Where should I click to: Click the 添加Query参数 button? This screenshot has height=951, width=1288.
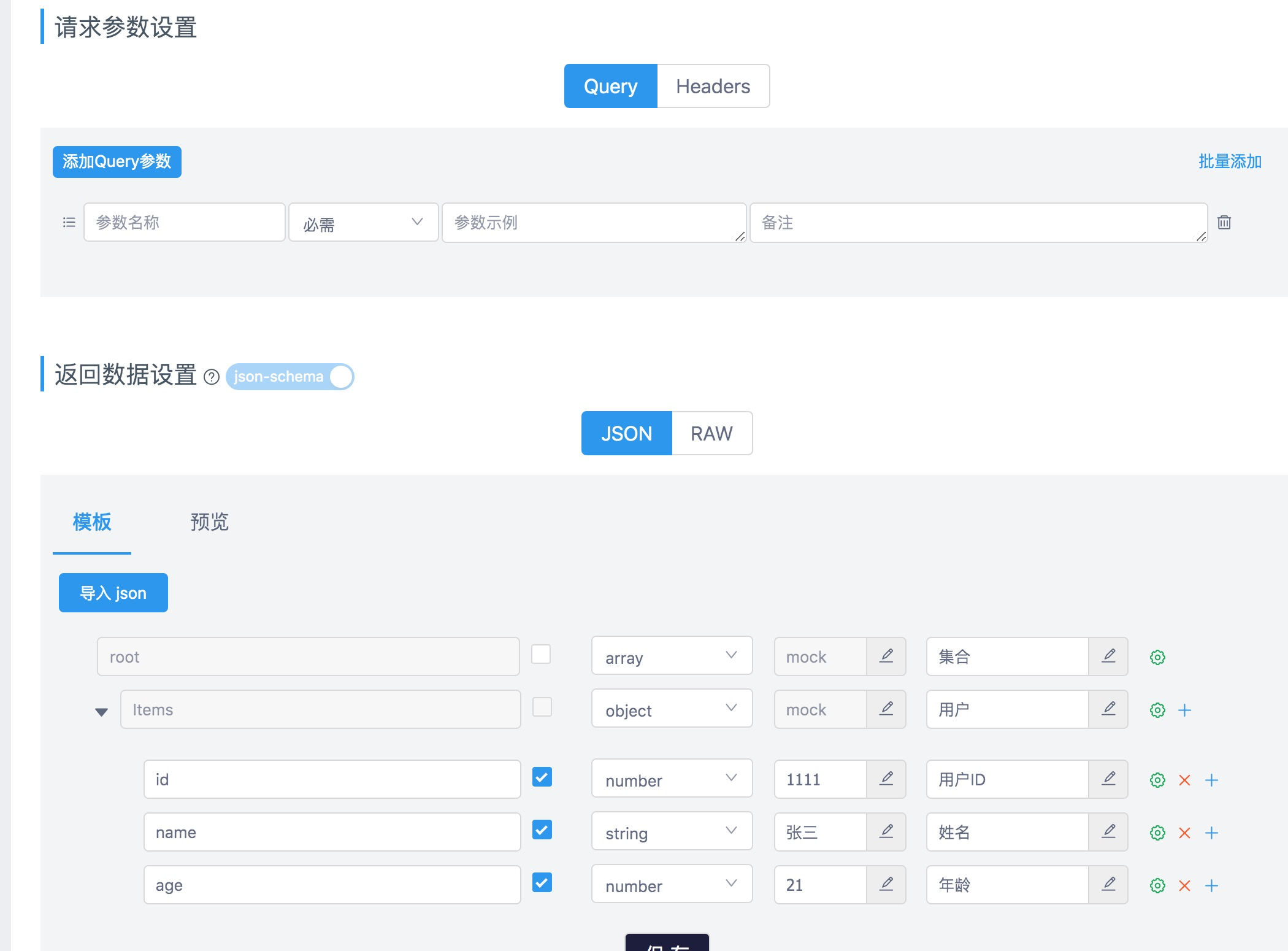(x=117, y=161)
